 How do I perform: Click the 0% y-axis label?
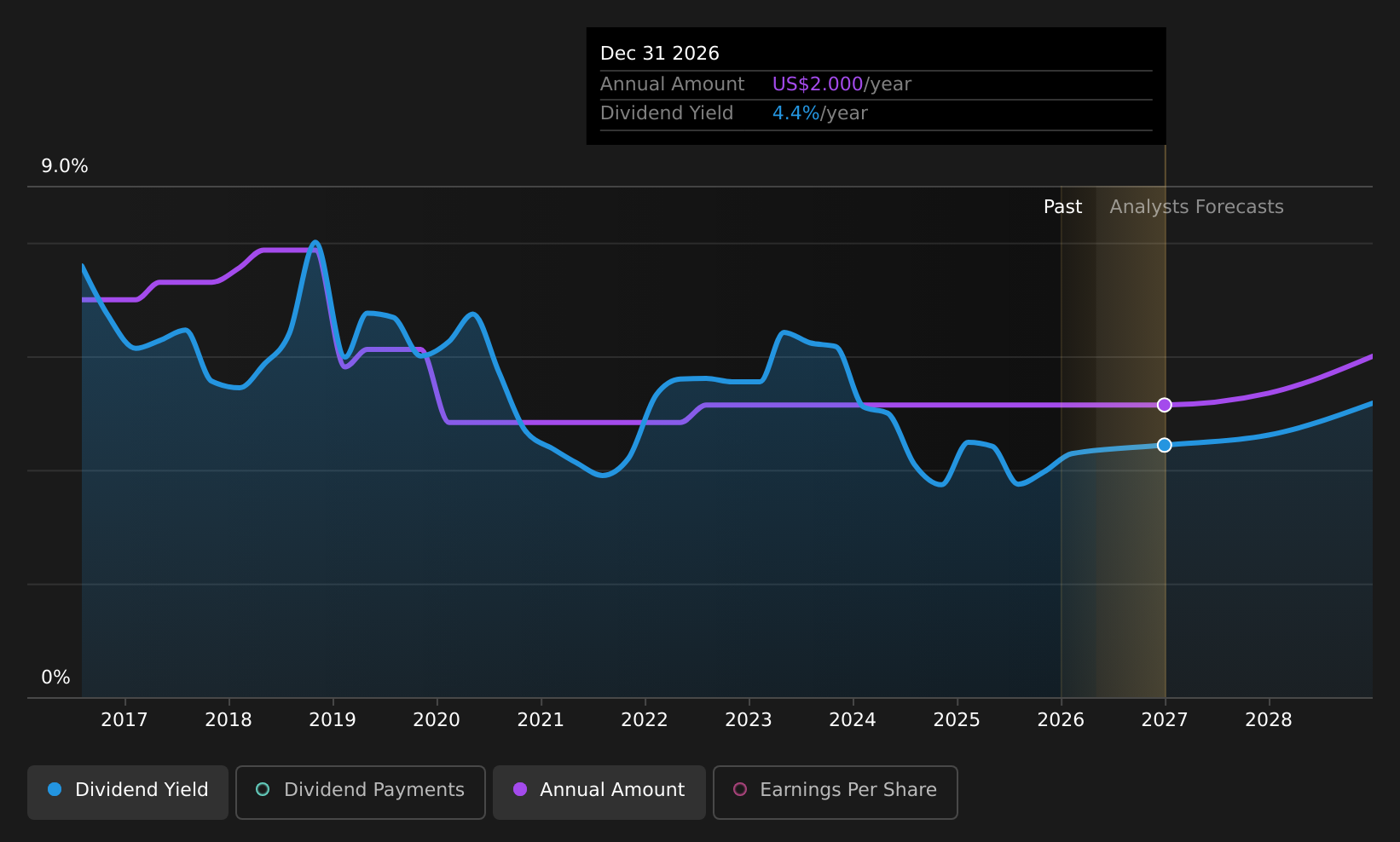click(56, 678)
